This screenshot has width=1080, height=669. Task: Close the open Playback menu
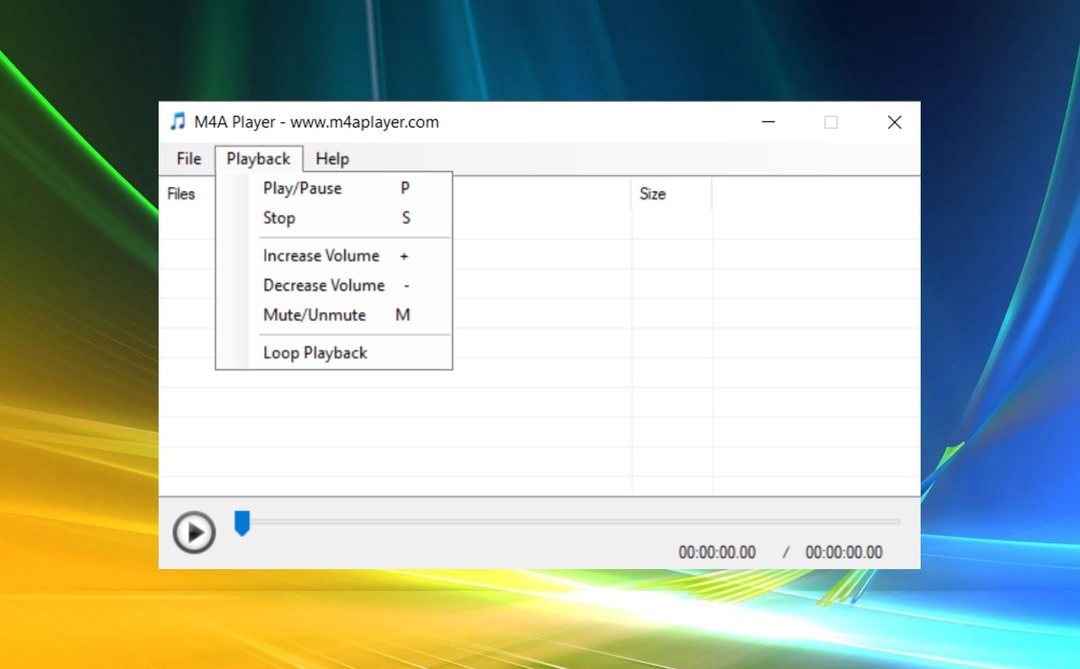tap(258, 158)
